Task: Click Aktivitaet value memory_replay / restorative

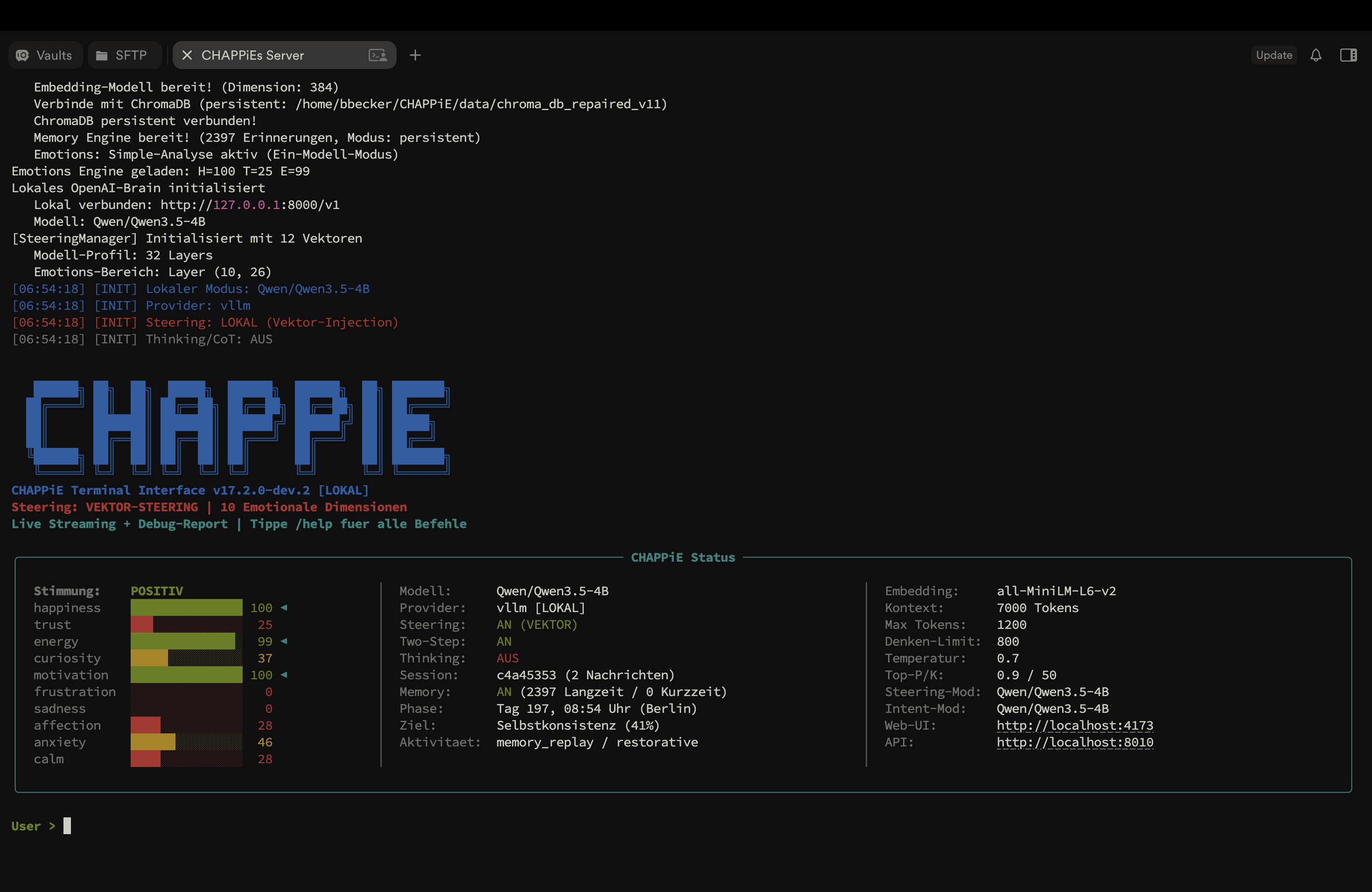Action: pos(597,742)
